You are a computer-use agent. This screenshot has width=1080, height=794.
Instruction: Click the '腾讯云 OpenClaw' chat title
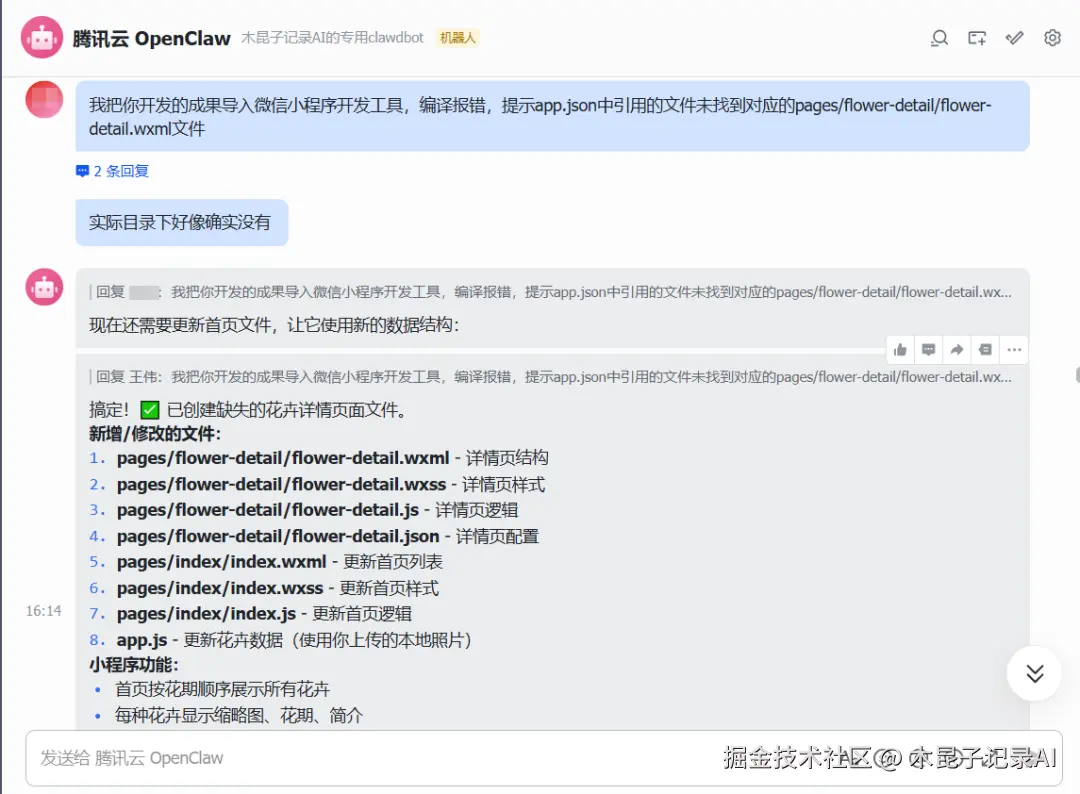[x=152, y=39]
